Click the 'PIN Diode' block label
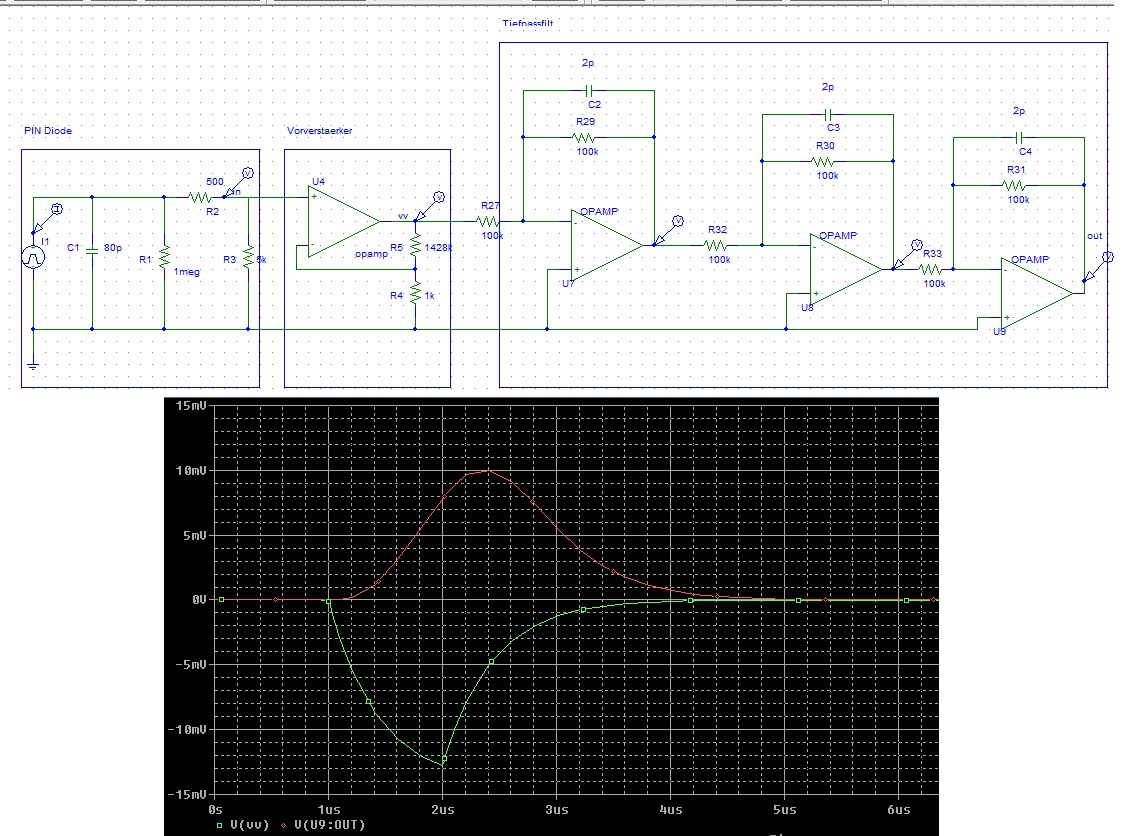1126x836 pixels. pyautogui.click(x=48, y=131)
